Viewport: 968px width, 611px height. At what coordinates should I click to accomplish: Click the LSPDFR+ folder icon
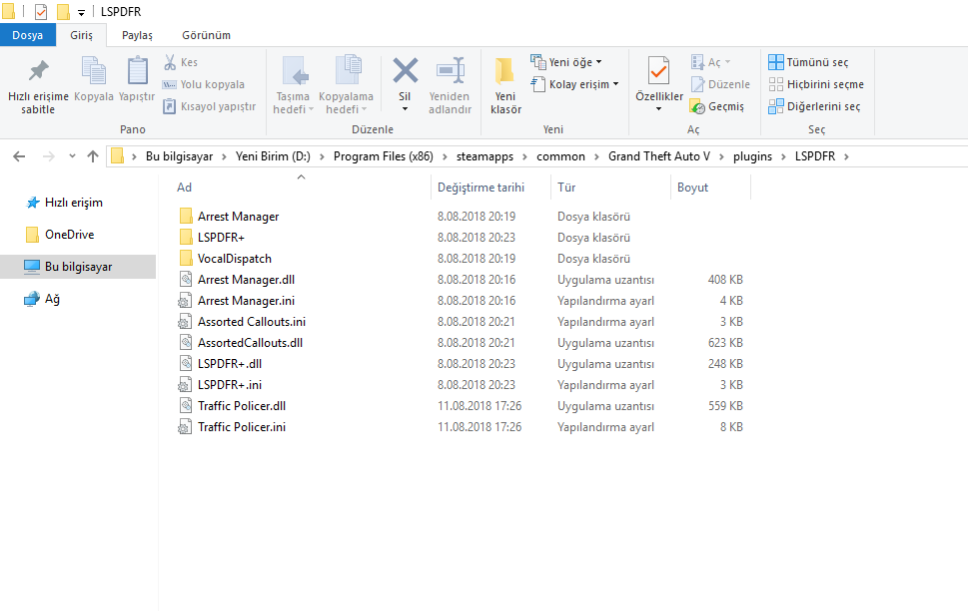[x=186, y=237]
